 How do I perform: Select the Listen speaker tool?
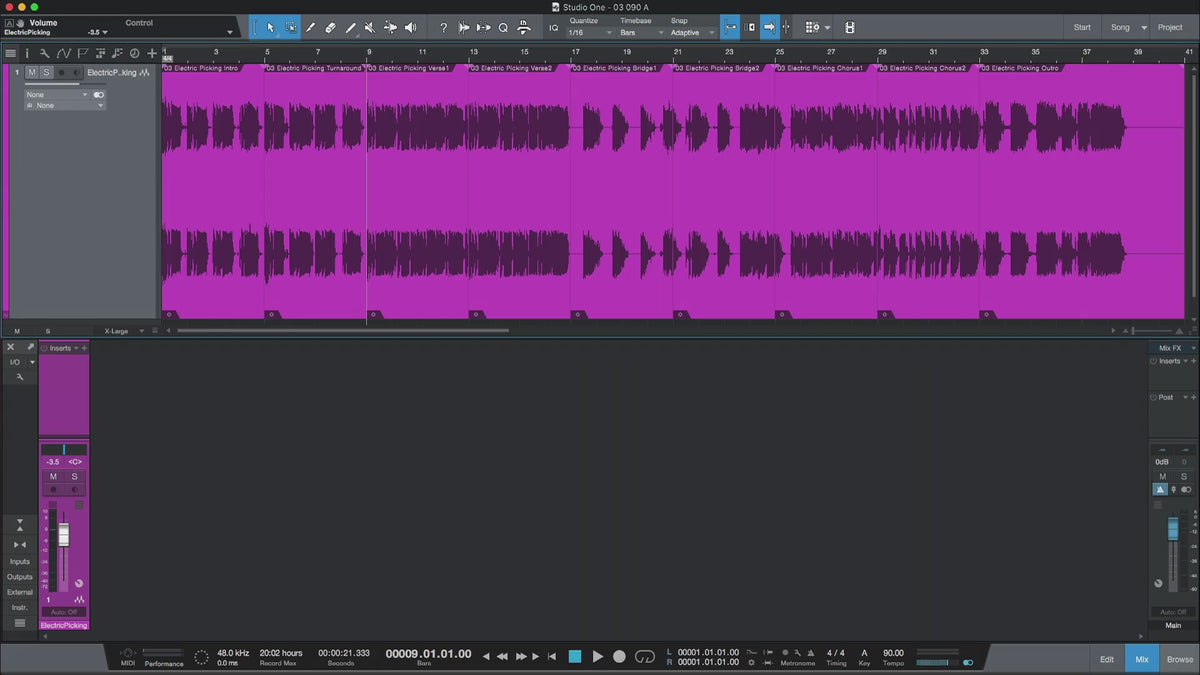coord(410,28)
